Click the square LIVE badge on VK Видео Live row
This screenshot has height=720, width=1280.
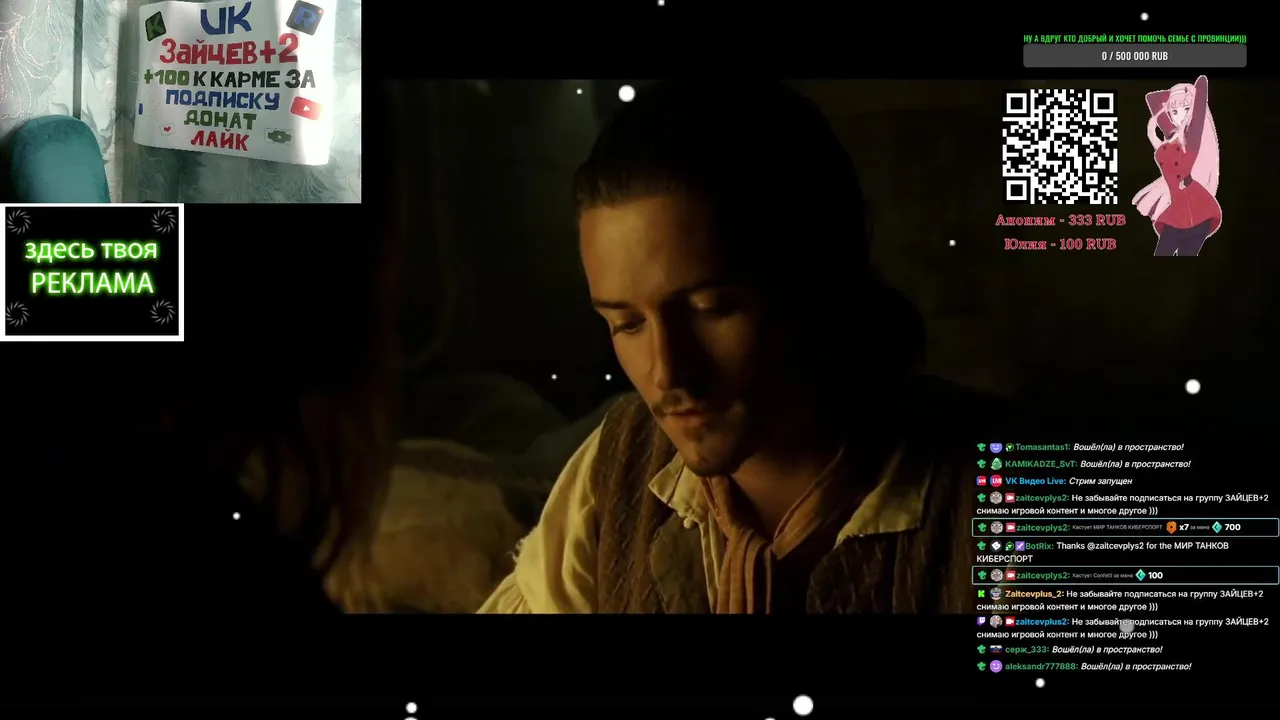click(981, 481)
